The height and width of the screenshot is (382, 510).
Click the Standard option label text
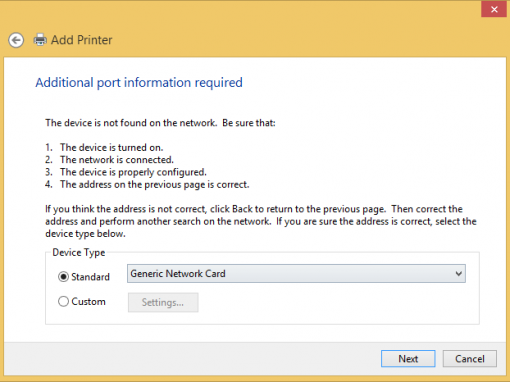tap(90, 277)
